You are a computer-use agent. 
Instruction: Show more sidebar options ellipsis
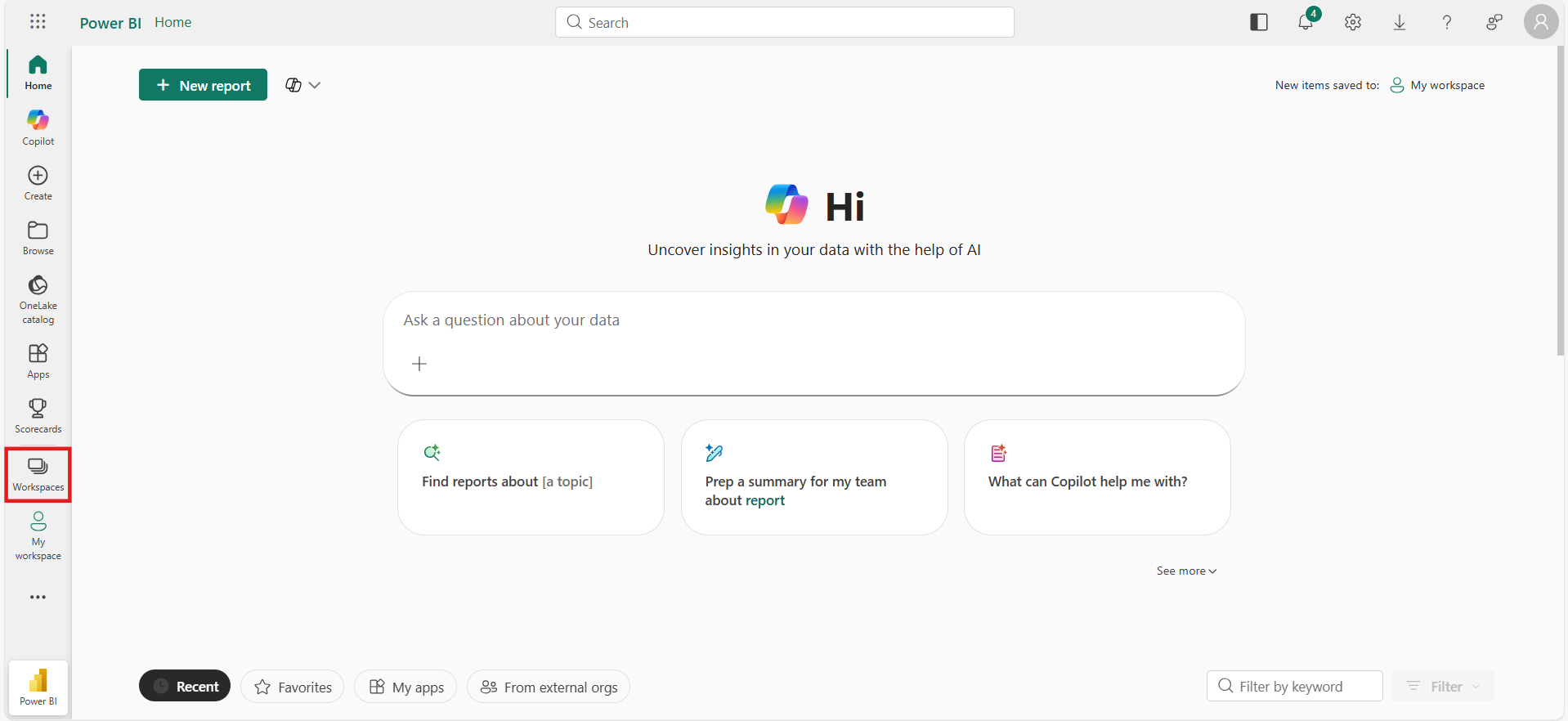(x=38, y=597)
